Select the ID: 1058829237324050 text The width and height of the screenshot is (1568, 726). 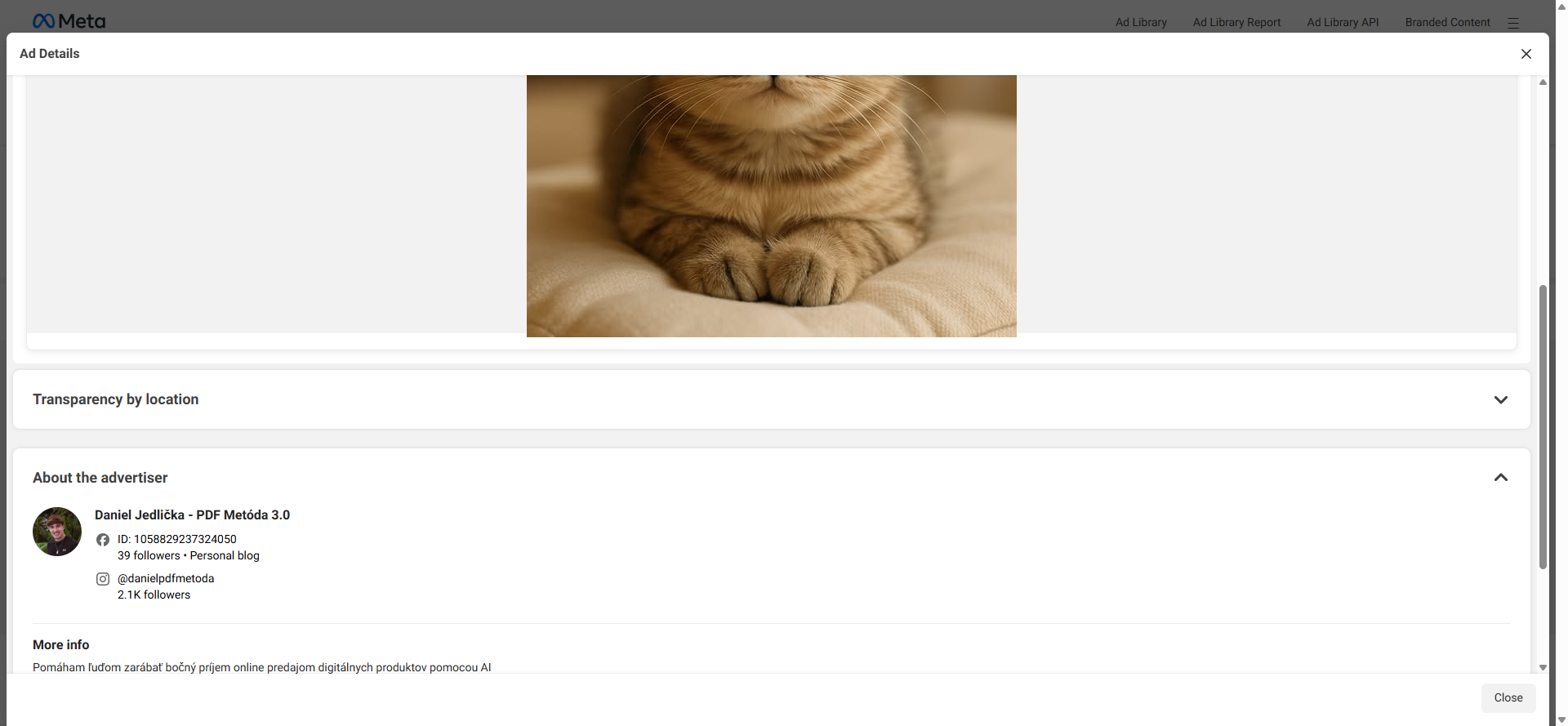(177, 539)
